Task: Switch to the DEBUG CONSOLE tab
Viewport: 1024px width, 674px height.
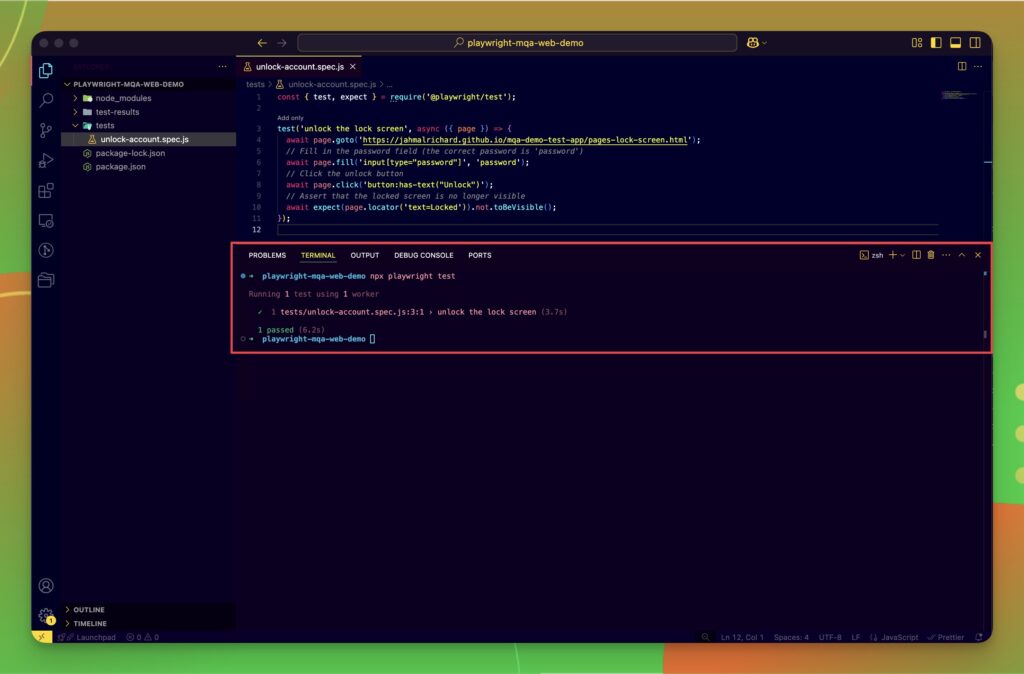Action: 423,255
